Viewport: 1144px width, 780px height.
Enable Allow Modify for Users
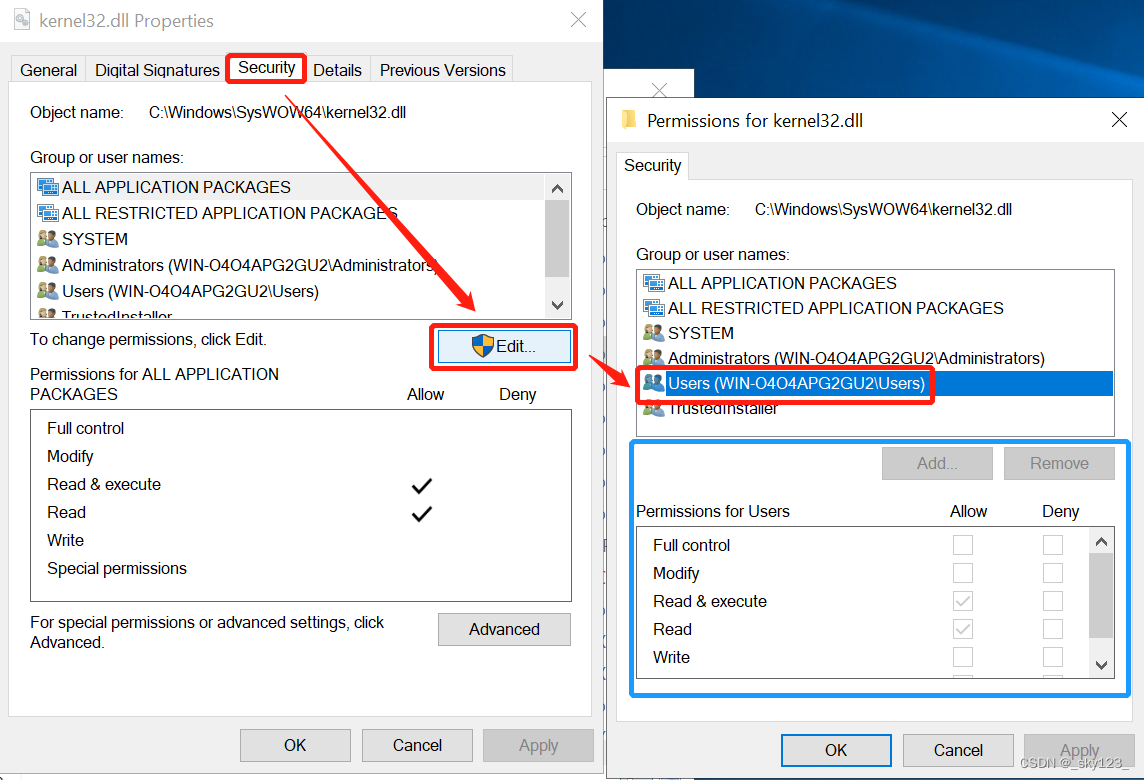pos(963,573)
